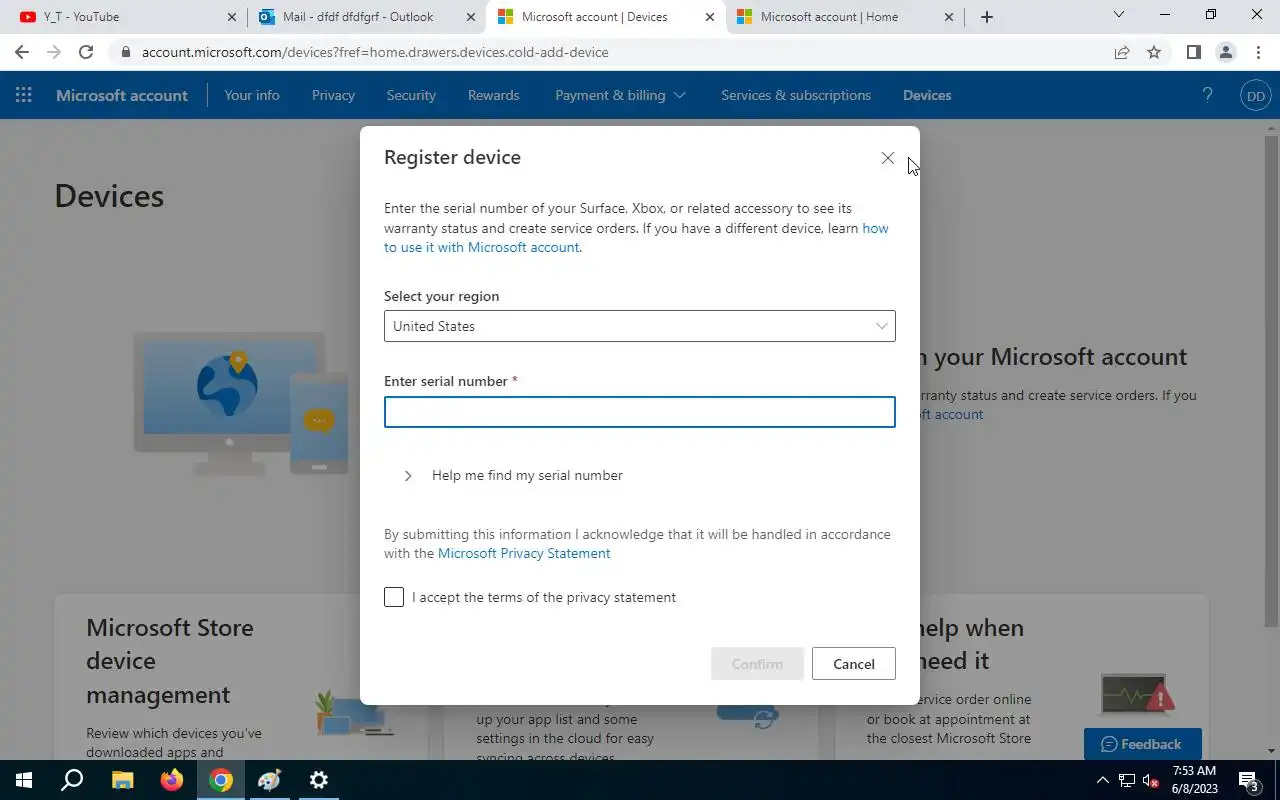Bookmark this page with star icon
1280x800 pixels.
click(1154, 52)
